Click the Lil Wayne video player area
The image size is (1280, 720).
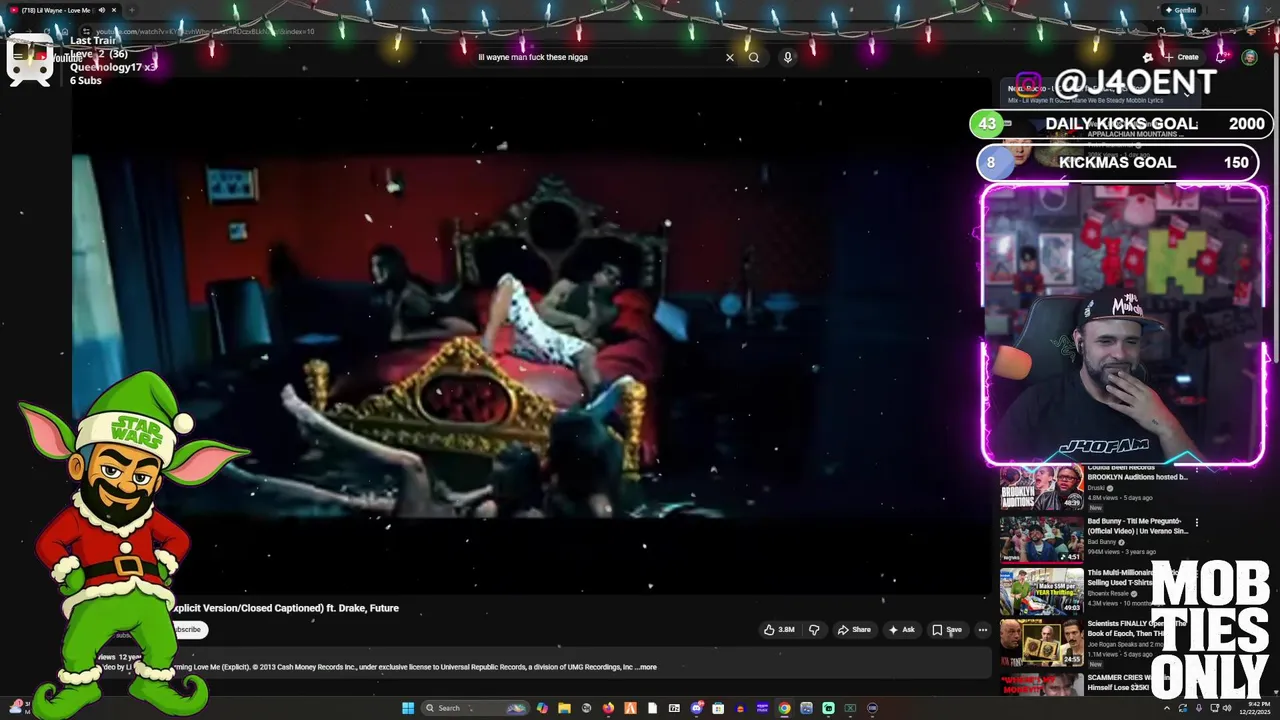click(530, 335)
